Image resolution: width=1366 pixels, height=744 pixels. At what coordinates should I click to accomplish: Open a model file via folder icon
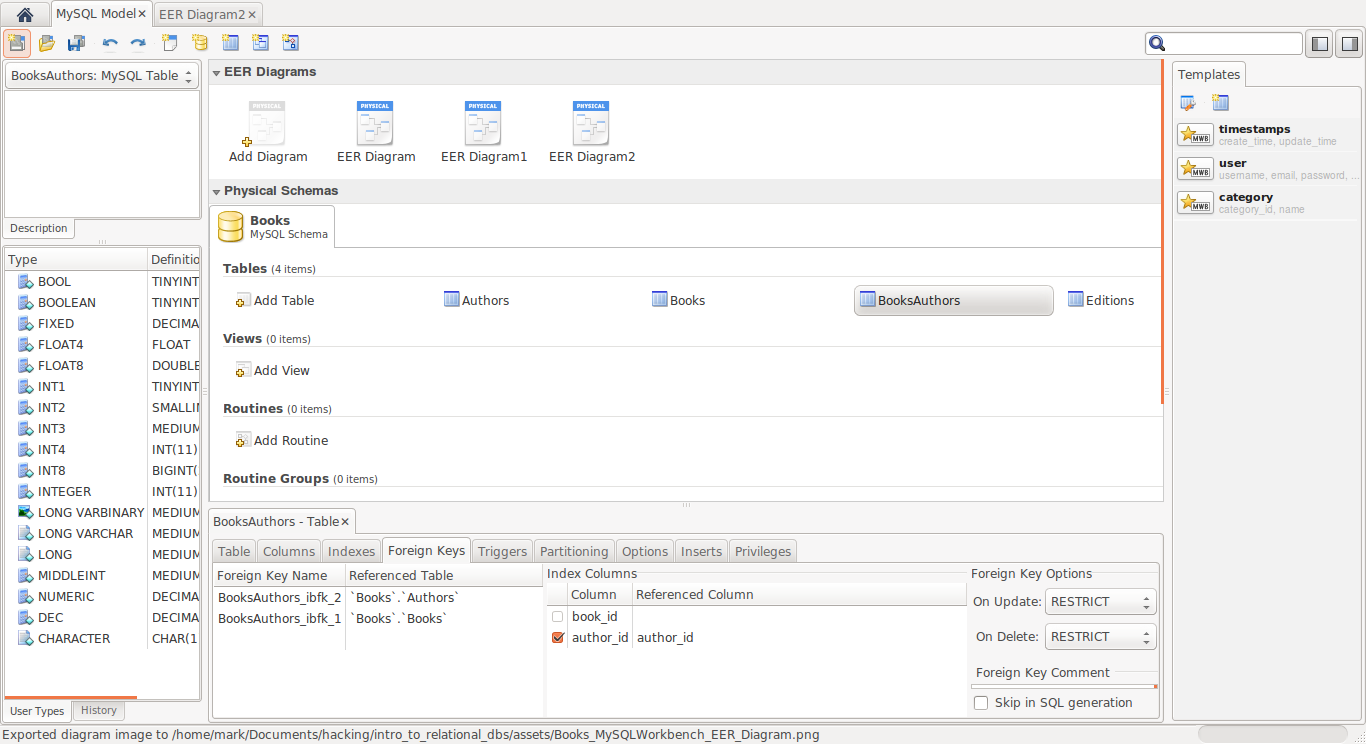click(46, 43)
